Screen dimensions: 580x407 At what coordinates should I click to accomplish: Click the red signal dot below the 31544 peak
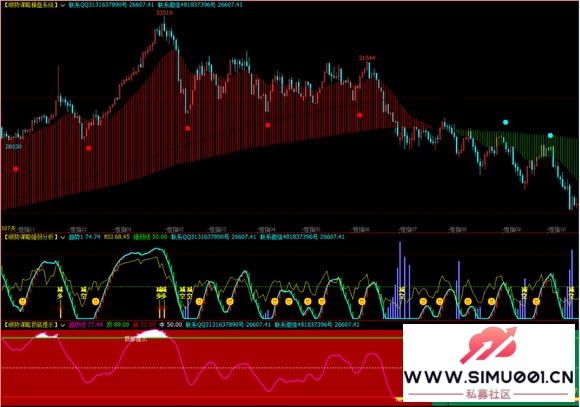coord(360,115)
